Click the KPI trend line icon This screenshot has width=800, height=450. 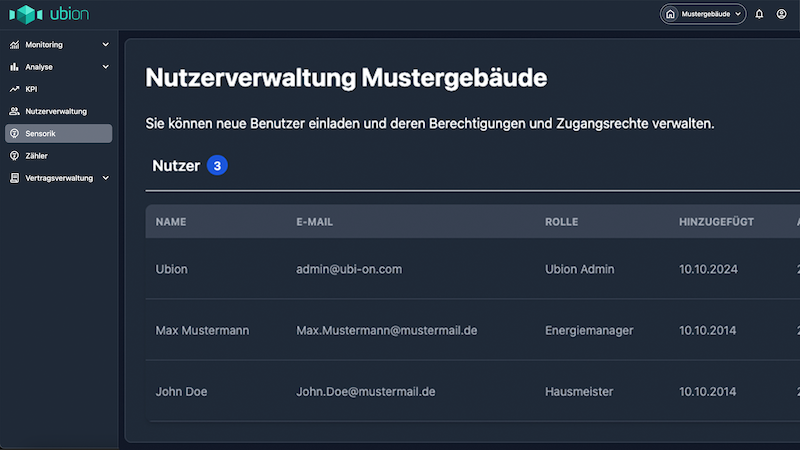[x=14, y=89]
